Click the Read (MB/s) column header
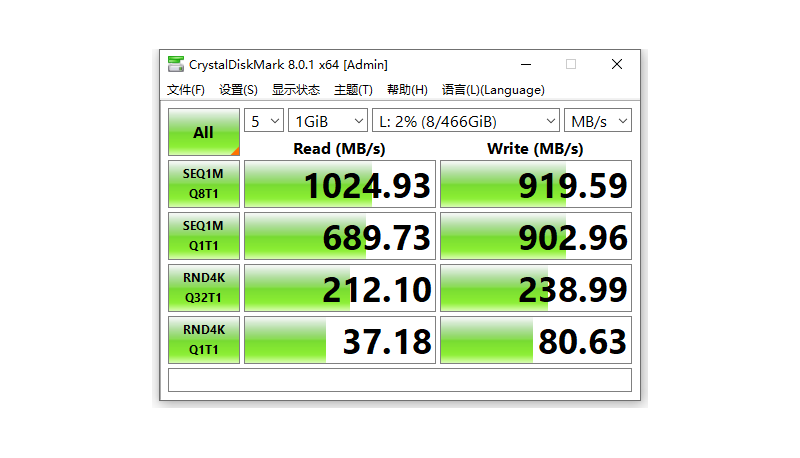800x458 pixels. pos(339,148)
